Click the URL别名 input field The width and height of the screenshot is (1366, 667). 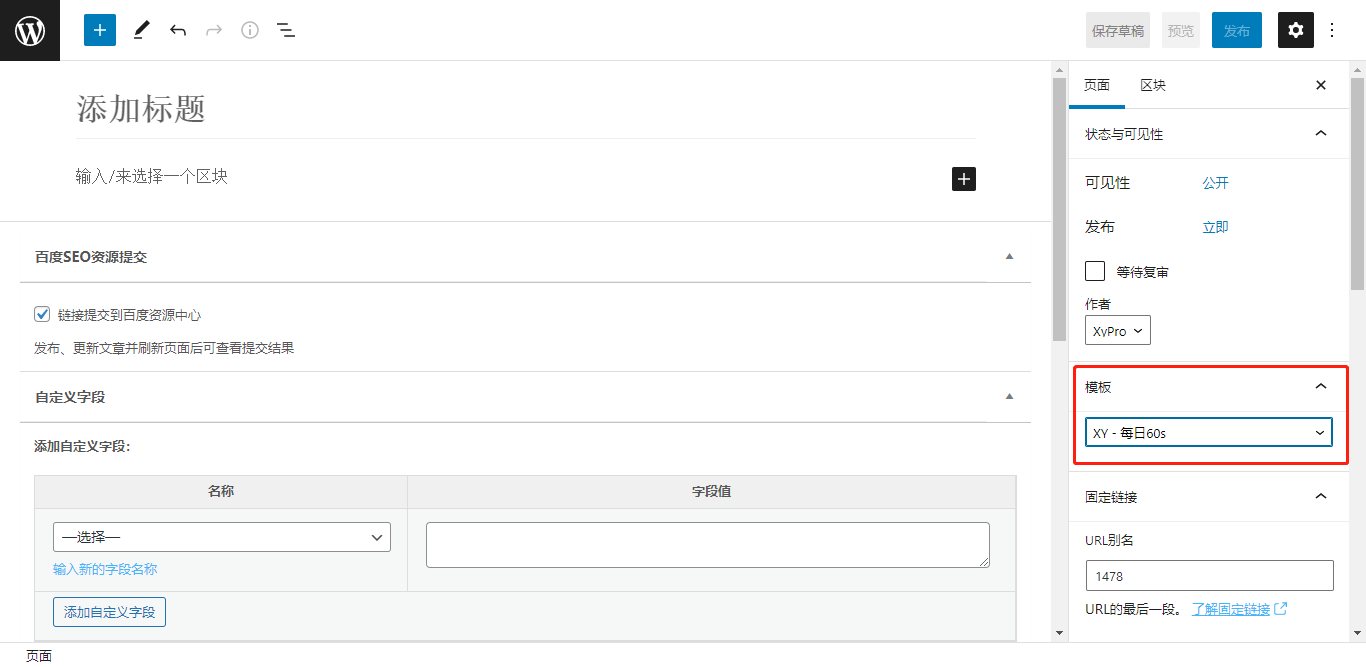point(1209,576)
